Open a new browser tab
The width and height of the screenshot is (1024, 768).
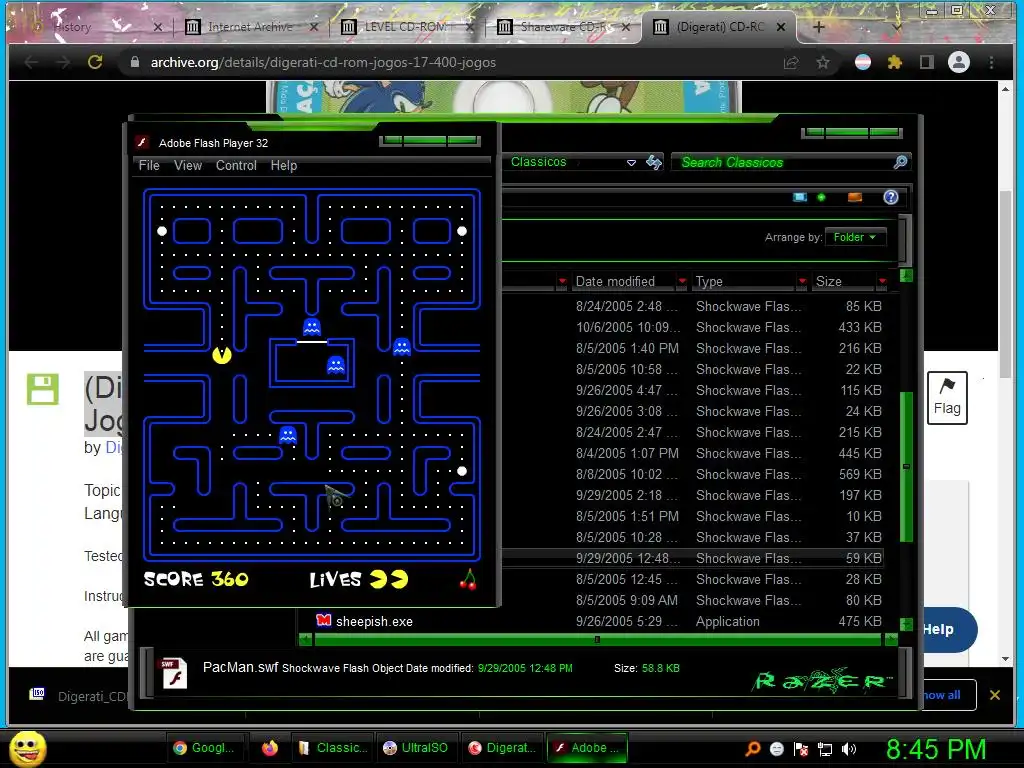pyautogui.click(x=818, y=27)
